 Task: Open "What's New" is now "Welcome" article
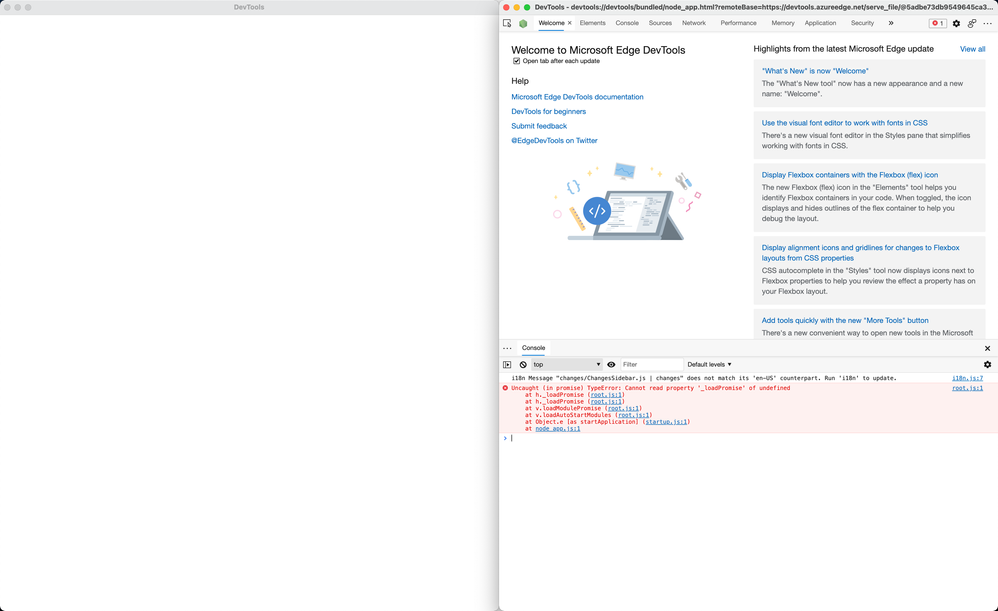tap(815, 71)
